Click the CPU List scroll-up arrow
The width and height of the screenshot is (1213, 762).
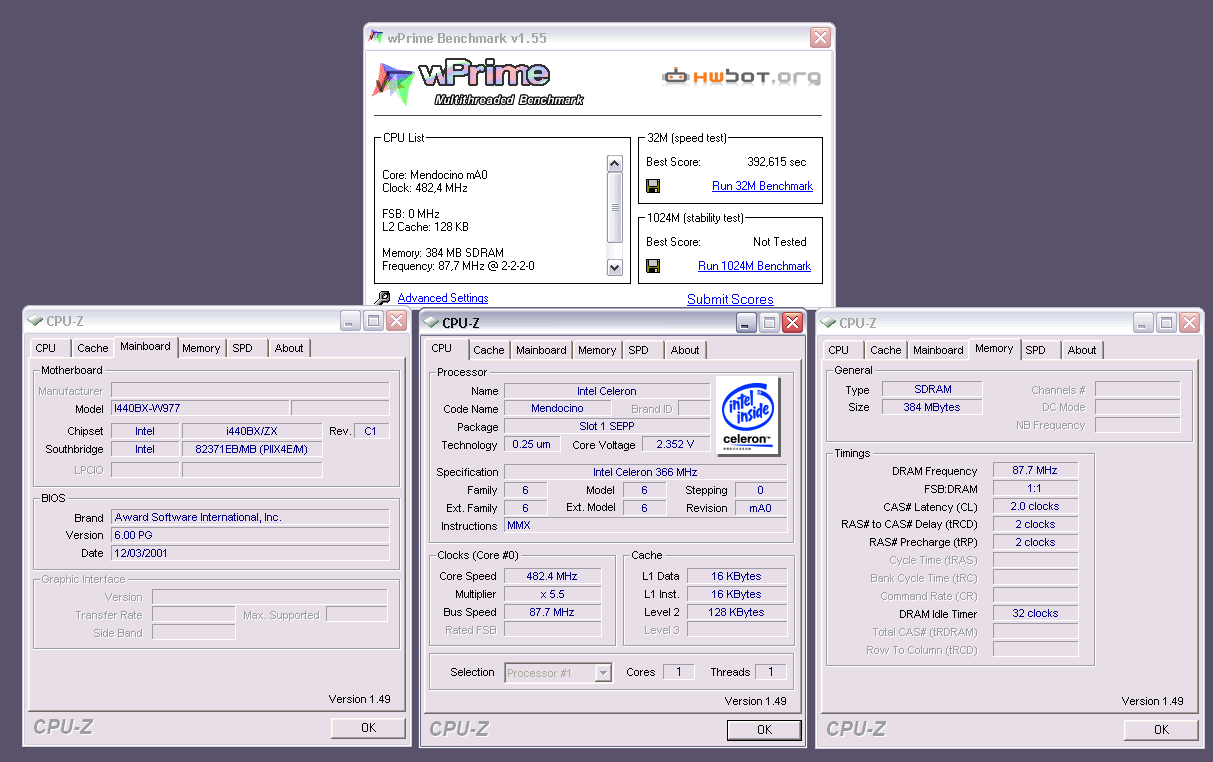pyautogui.click(x=615, y=163)
